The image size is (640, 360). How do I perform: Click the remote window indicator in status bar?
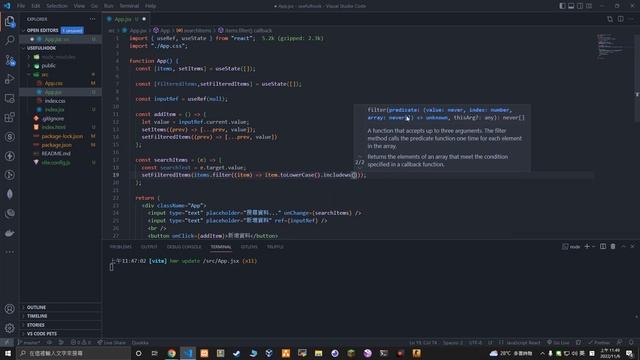[7, 342]
